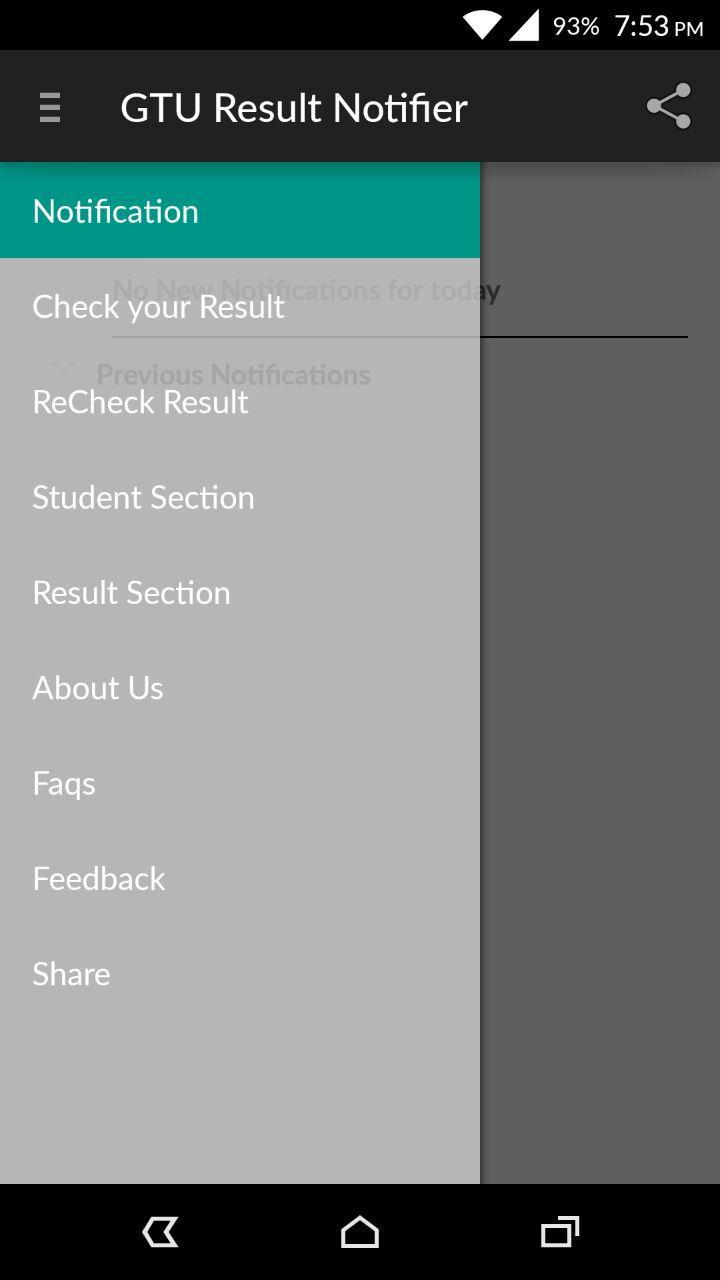
Task: Tap the Wi-Fi status icon
Action: [481, 26]
